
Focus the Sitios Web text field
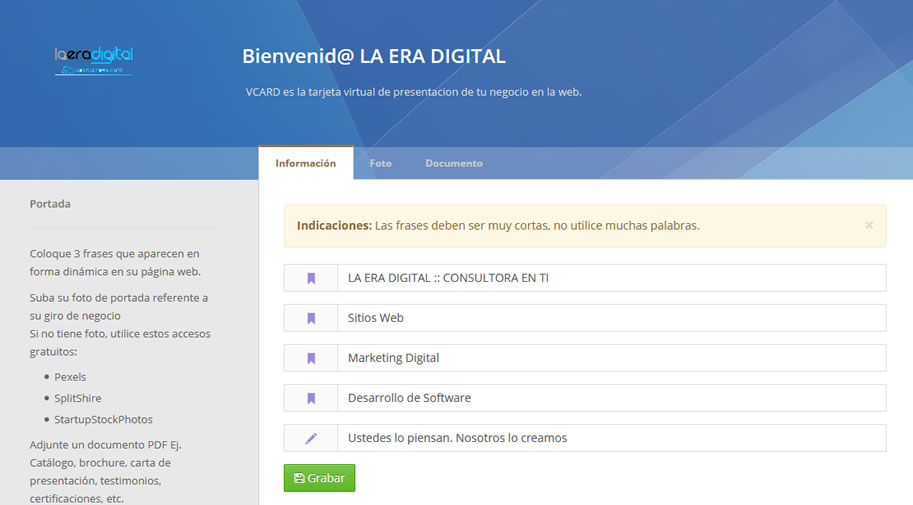pyautogui.click(x=610, y=318)
